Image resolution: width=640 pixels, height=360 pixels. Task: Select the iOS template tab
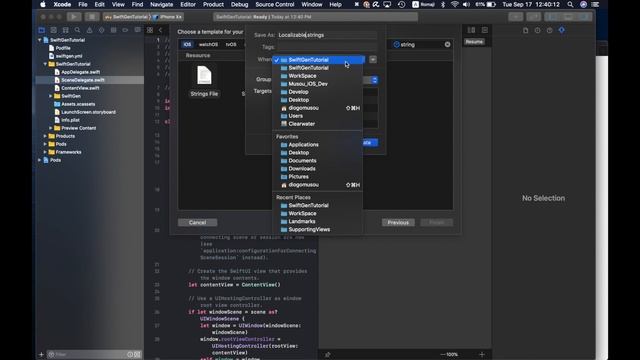pyautogui.click(x=187, y=44)
